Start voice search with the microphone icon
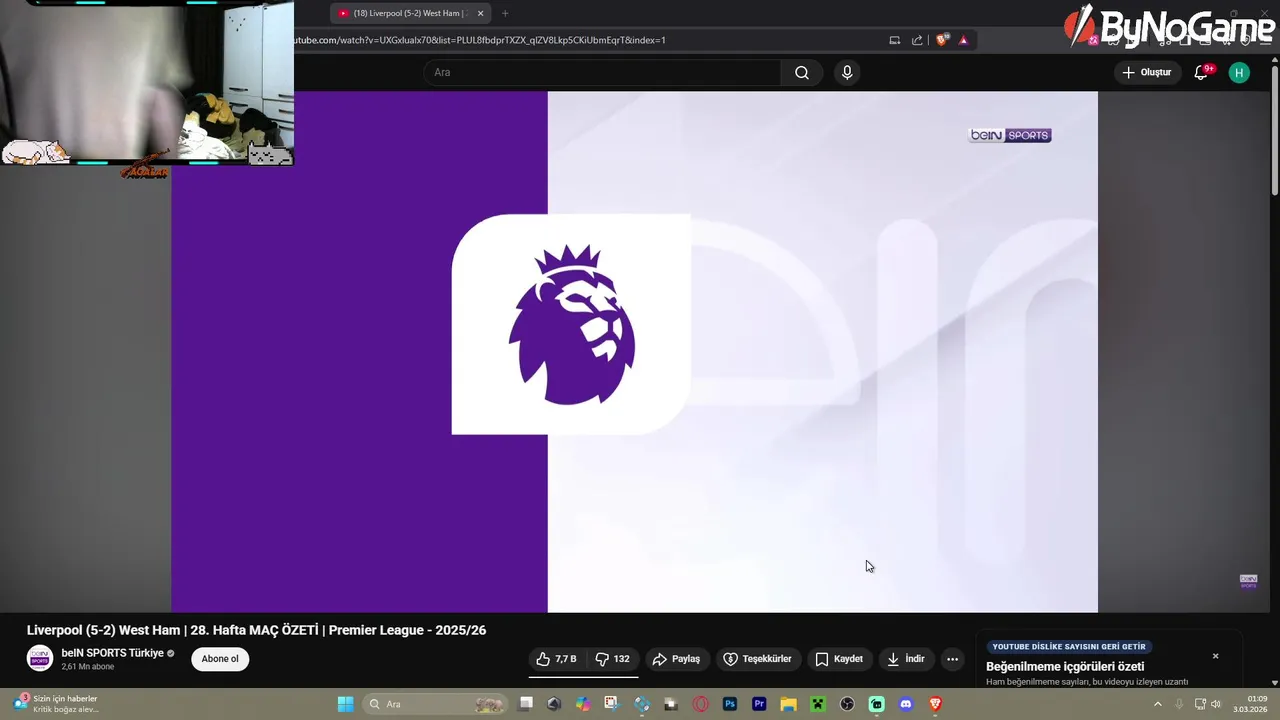 (847, 72)
